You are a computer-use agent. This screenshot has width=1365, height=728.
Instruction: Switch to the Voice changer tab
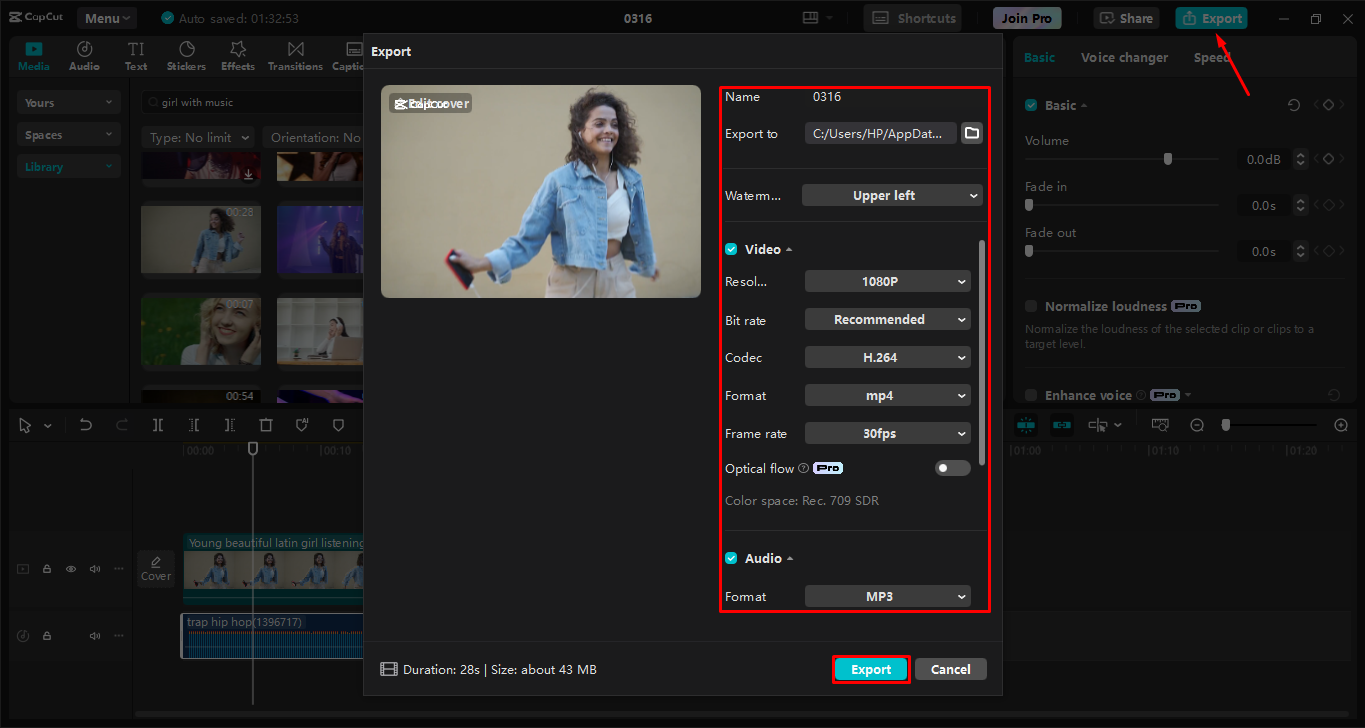tap(1124, 57)
